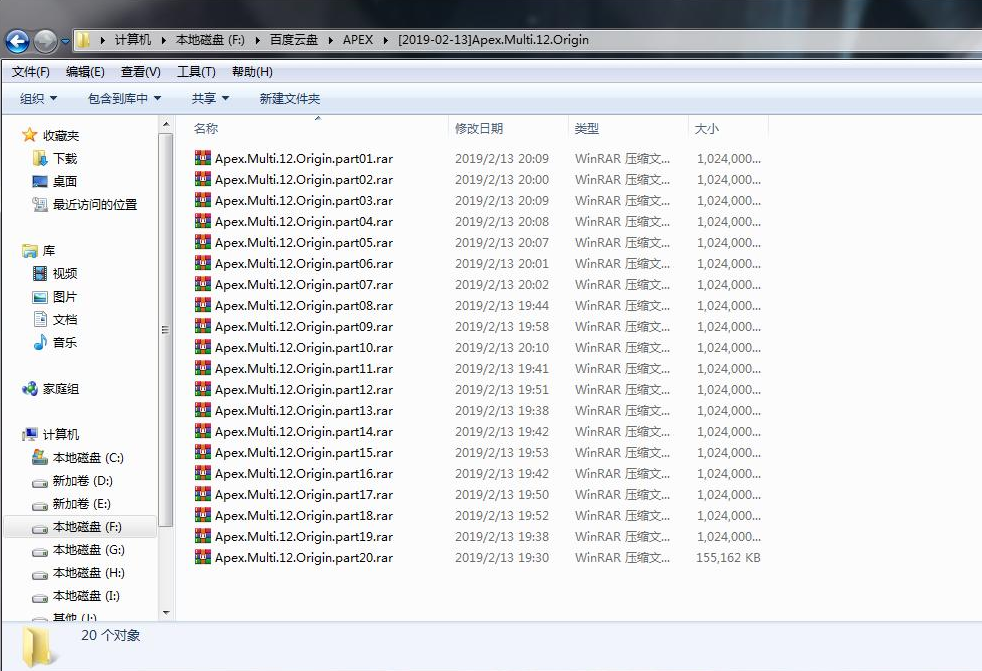This screenshot has height=671, width=982.
Task: Click the Forward navigation arrow button
Action: pos(45,41)
